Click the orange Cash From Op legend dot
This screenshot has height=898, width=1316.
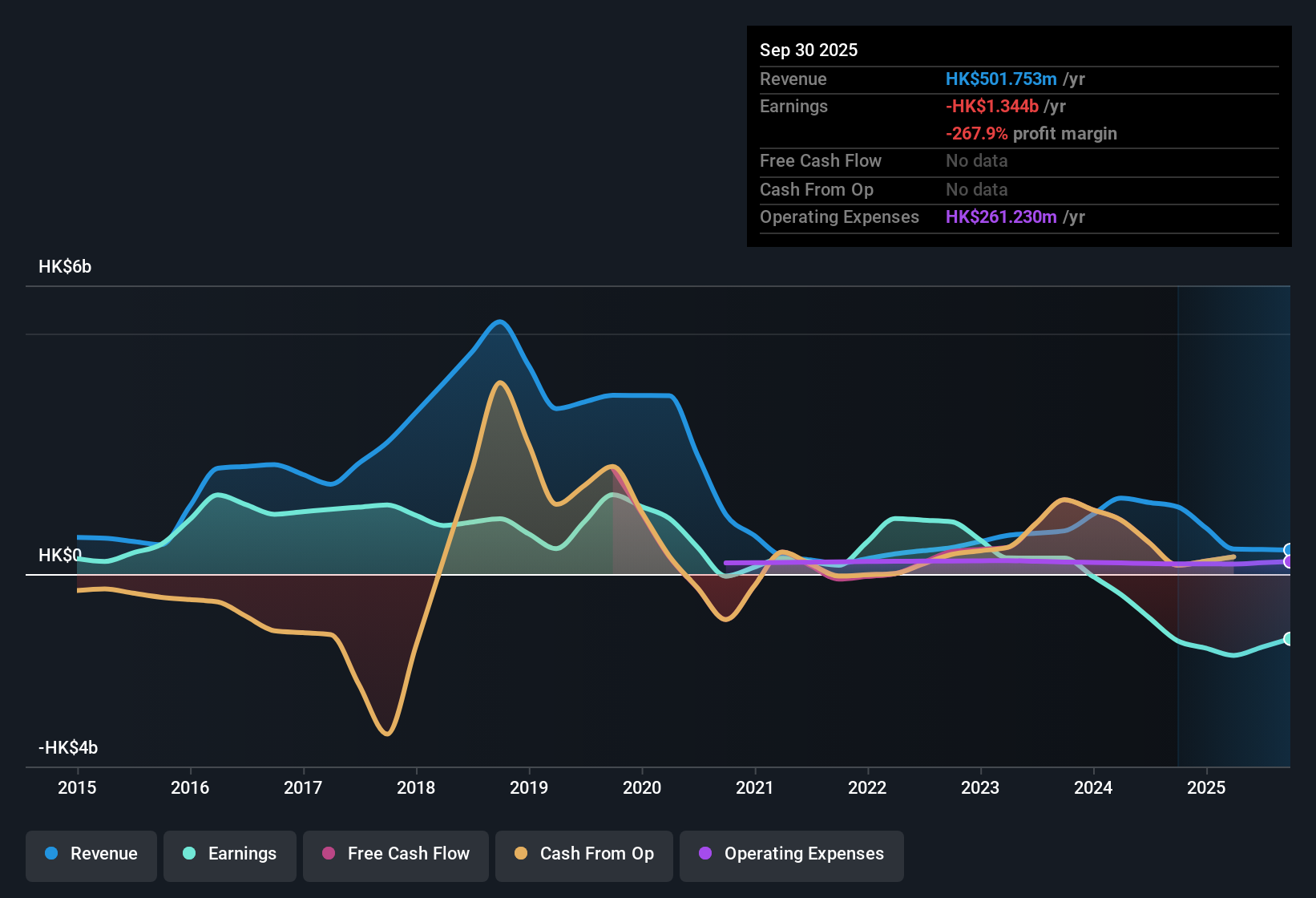click(x=521, y=854)
